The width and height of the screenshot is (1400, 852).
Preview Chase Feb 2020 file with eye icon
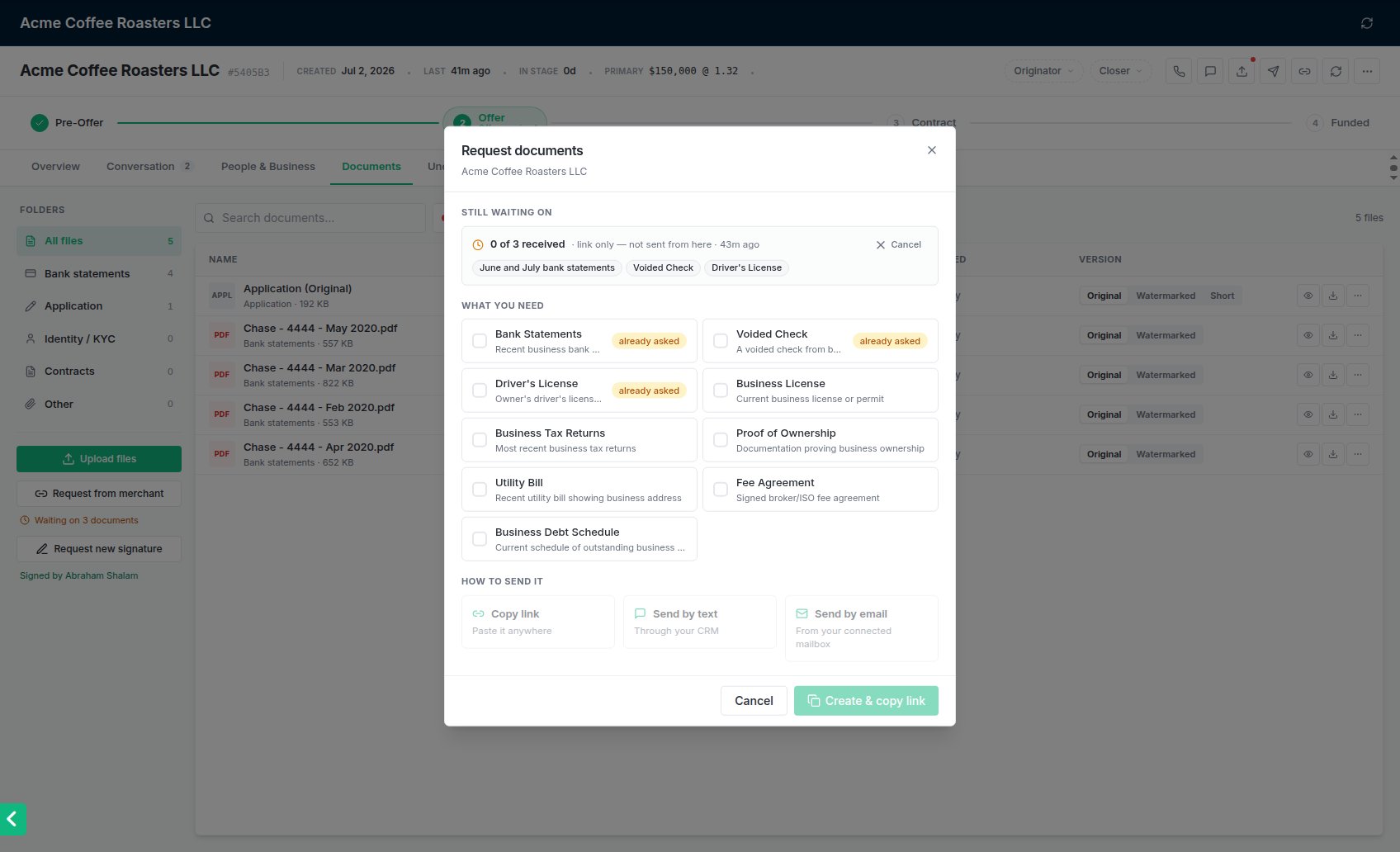click(x=1308, y=414)
